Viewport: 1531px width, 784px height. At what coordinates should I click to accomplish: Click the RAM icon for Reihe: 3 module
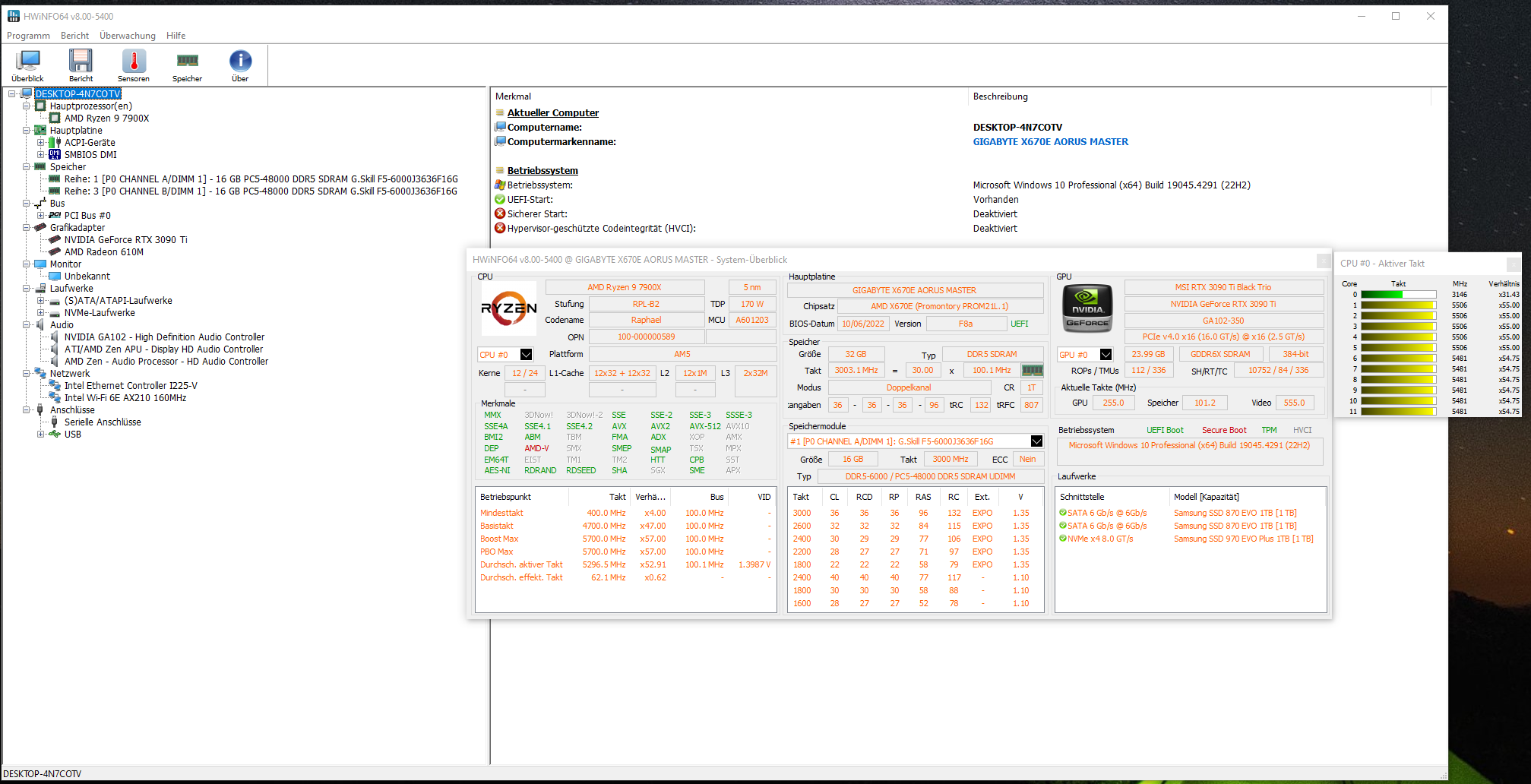point(55,191)
